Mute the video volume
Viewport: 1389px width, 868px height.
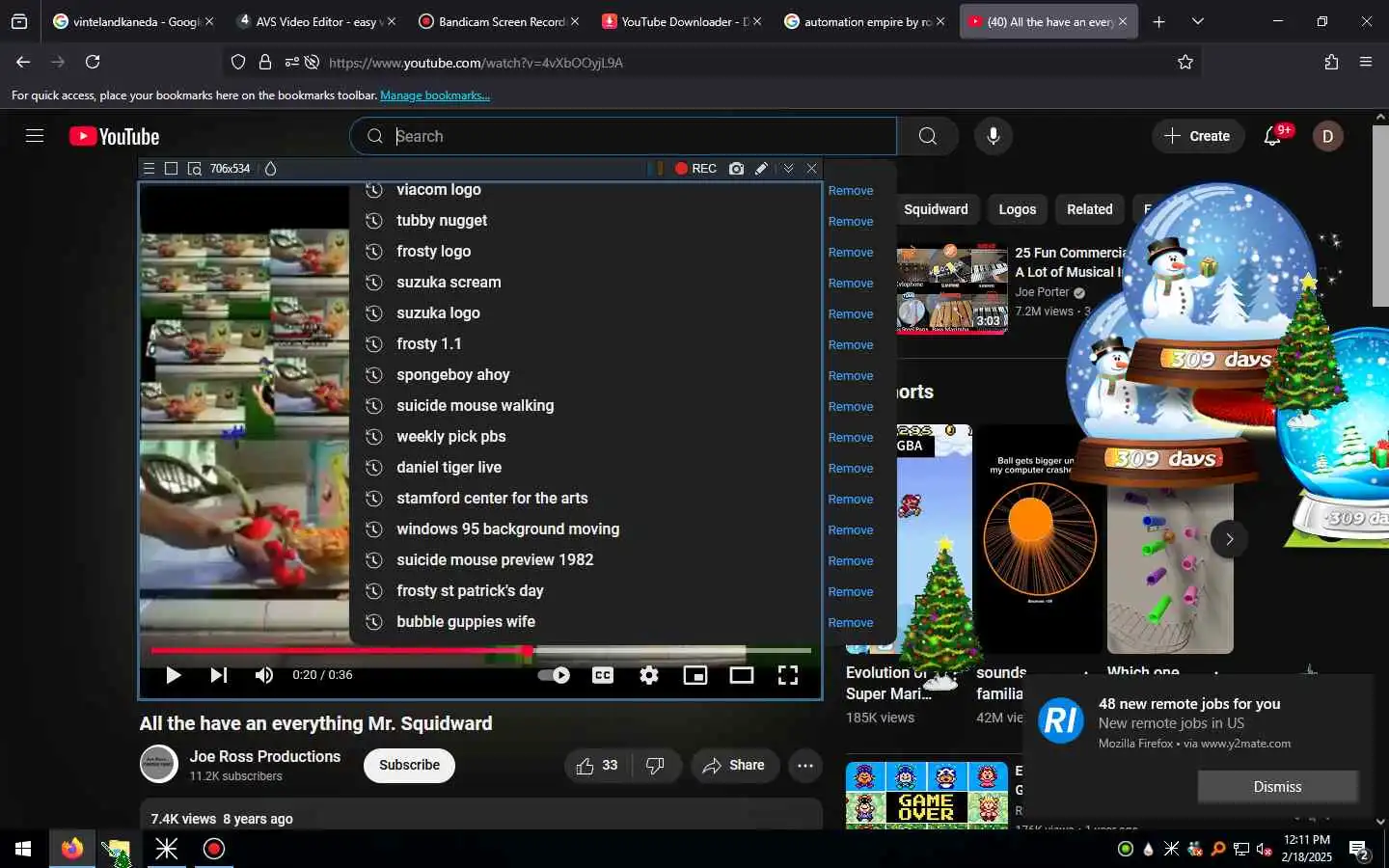pyautogui.click(x=263, y=675)
